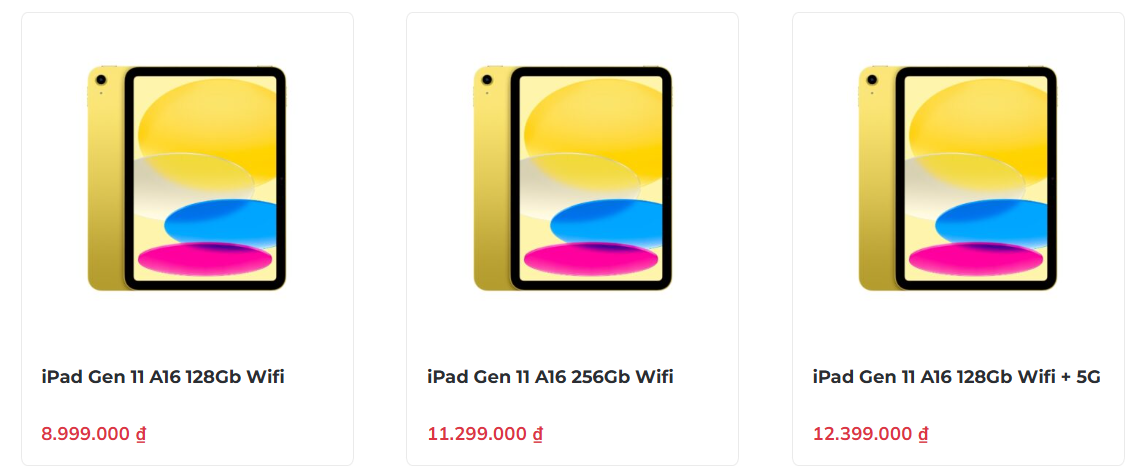Click the ₫ symbol after 12.399.000
This screenshot has width=1141, height=474.
pyautogui.click(x=923, y=434)
